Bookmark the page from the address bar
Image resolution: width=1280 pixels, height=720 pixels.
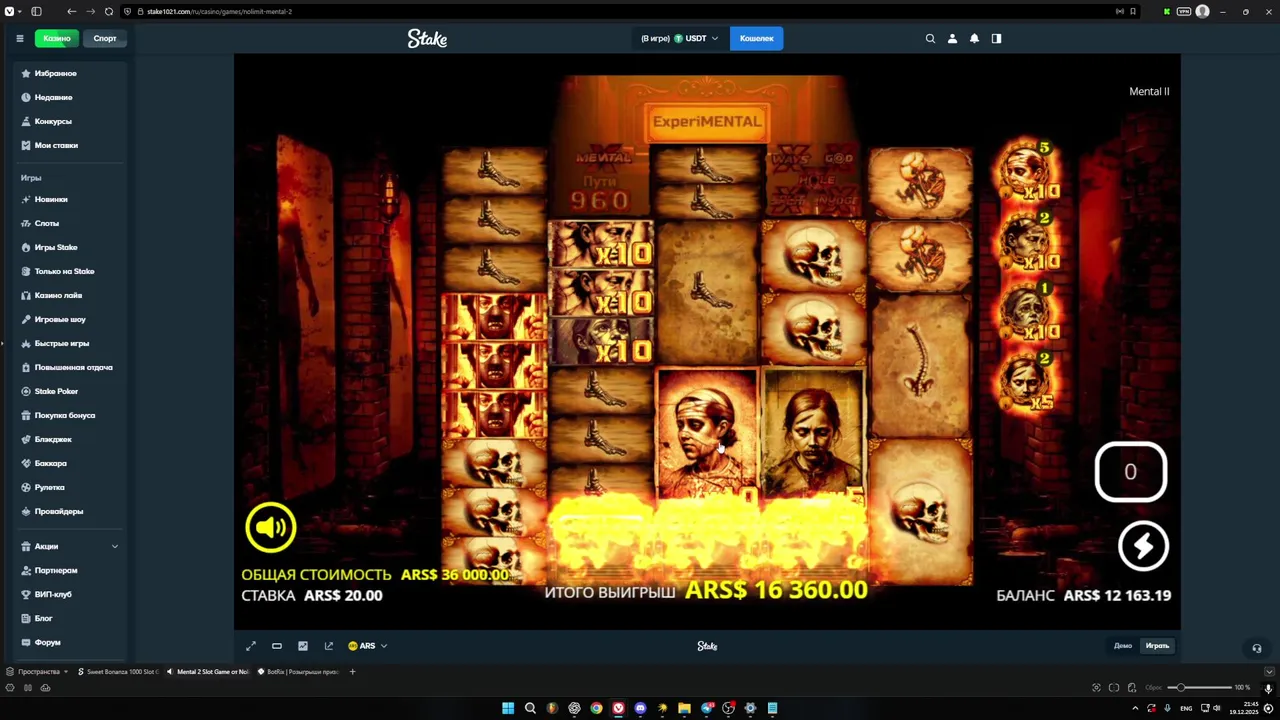[1132, 11]
